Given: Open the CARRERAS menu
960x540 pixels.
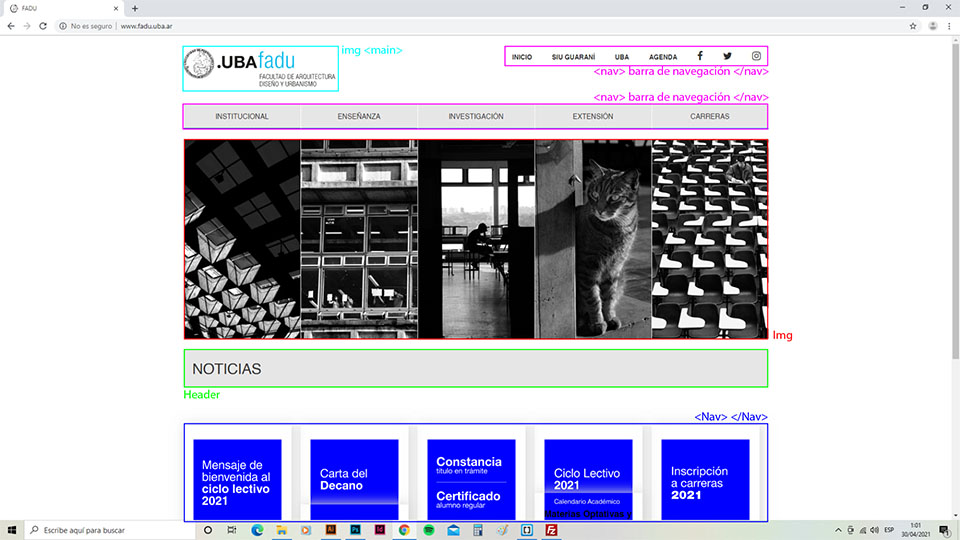Looking at the screenshot, I should [x=709, y=116].
